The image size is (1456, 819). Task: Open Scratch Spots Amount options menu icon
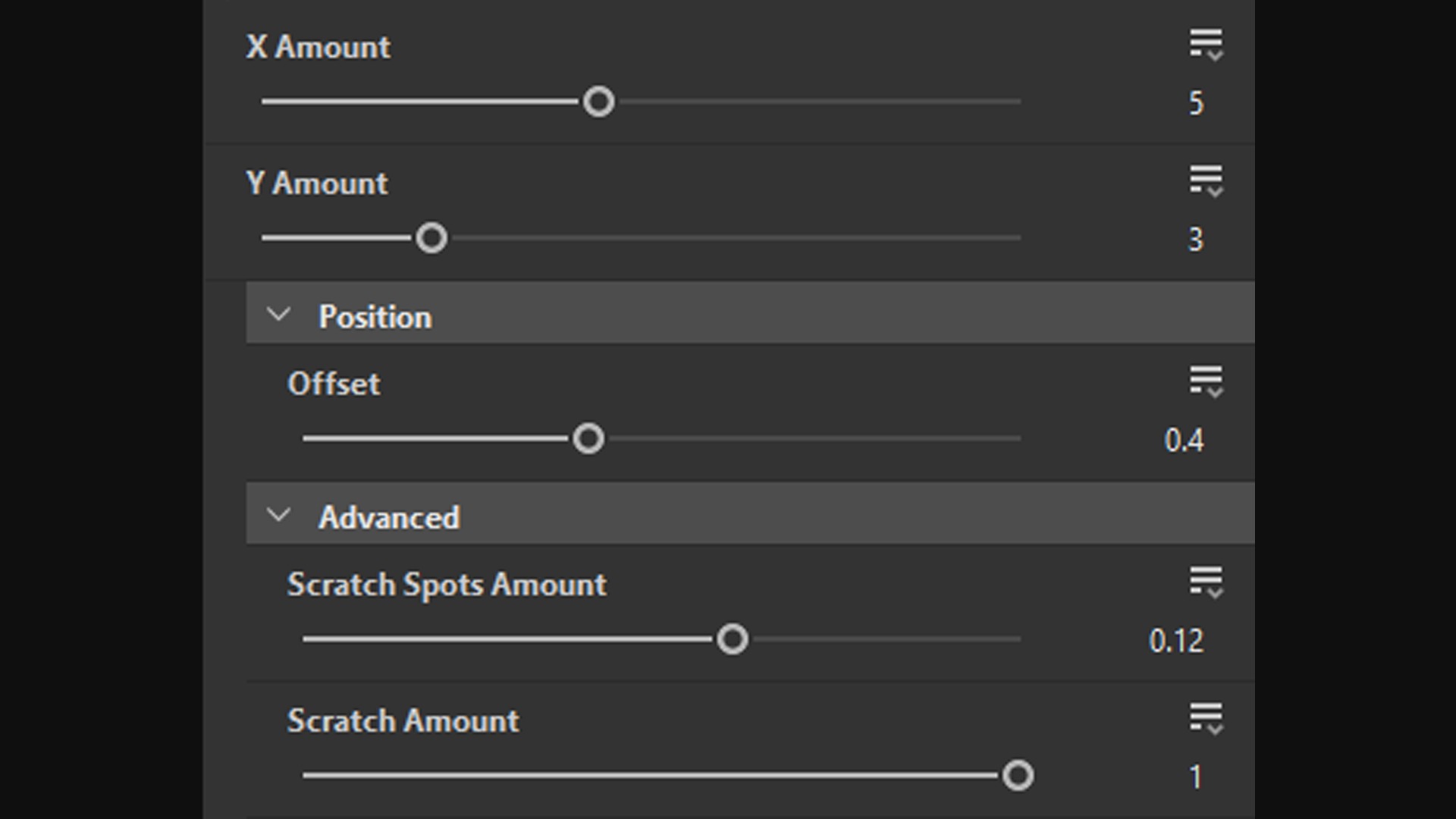click(1205, 583)
